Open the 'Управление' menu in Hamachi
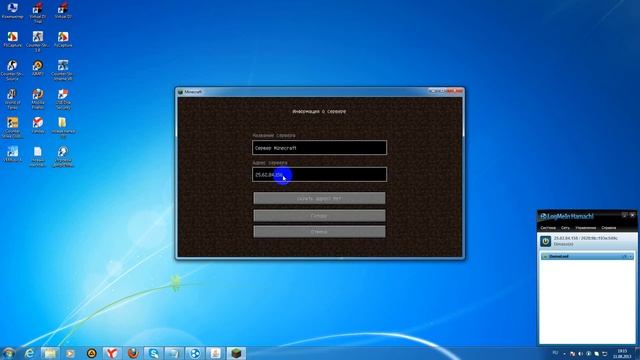Image resolution: width=640 pixels, height=360 pixels. (x=585, y=228)
